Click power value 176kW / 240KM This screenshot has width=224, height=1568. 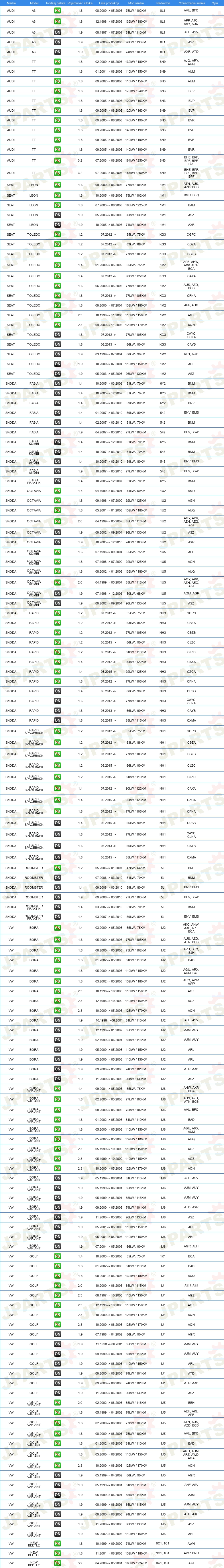[136, 91]
